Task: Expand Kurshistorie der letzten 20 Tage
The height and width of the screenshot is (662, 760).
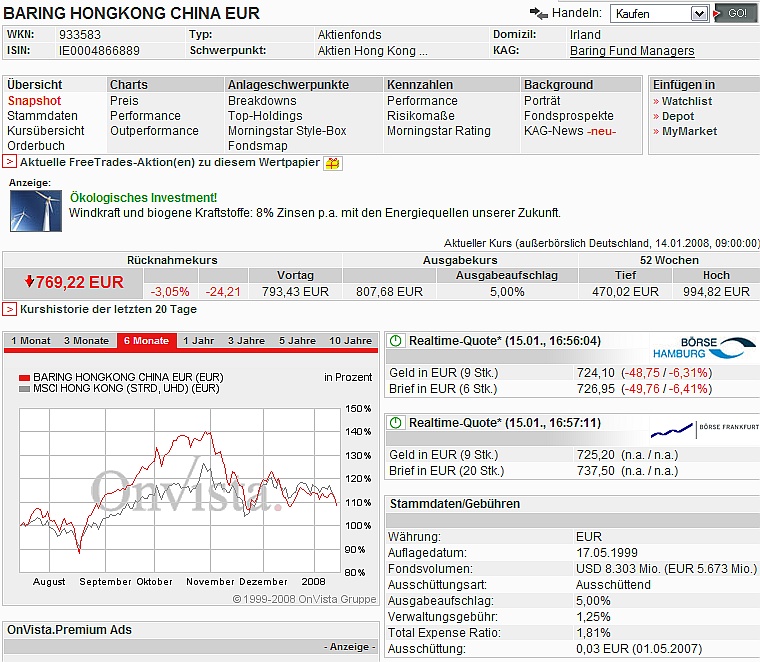Action: pos(9,309)
